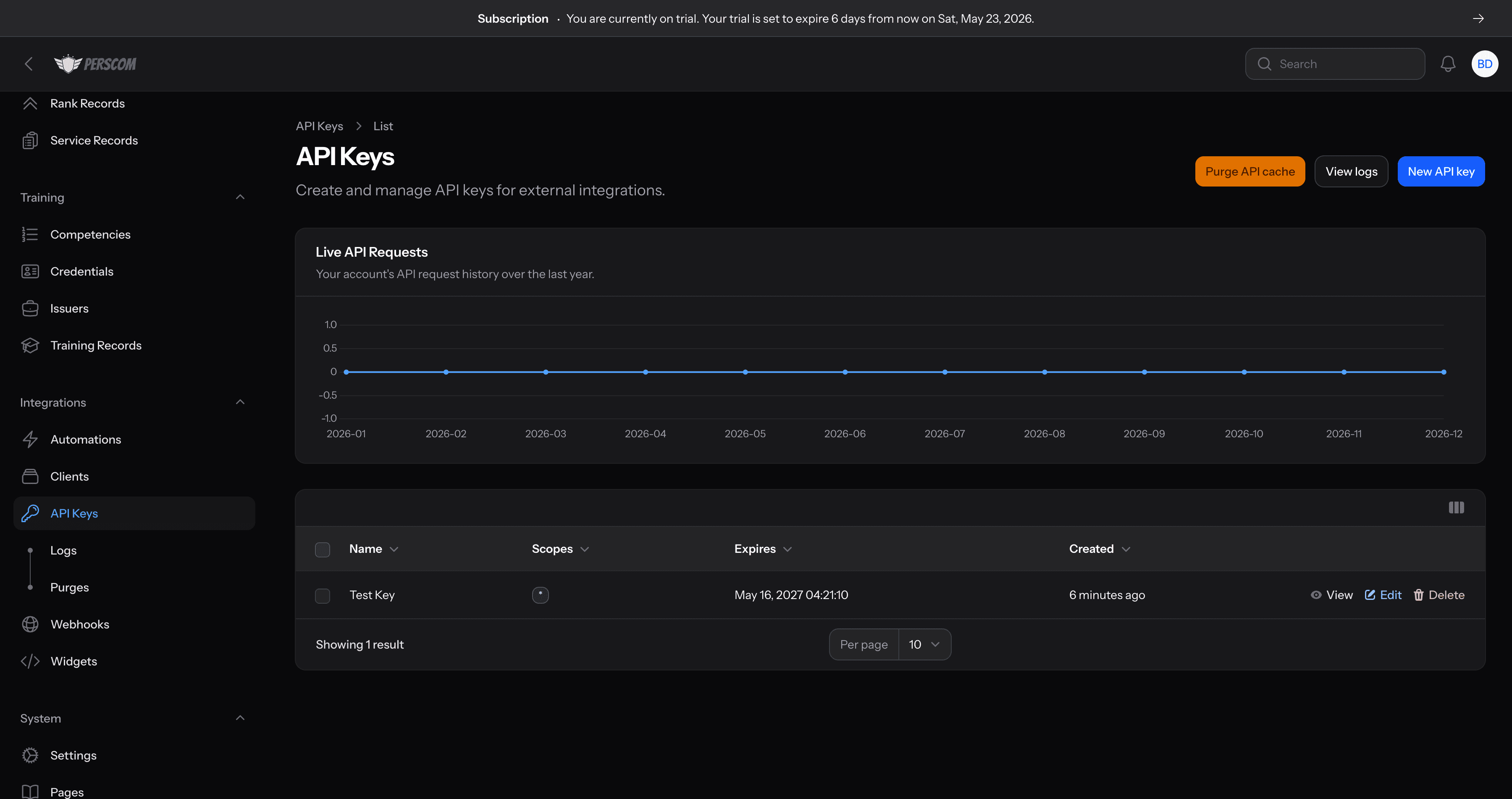Viewport: 1512px width, 799px height.
Task: Collapse the Training section
Action: pos(240,197)
